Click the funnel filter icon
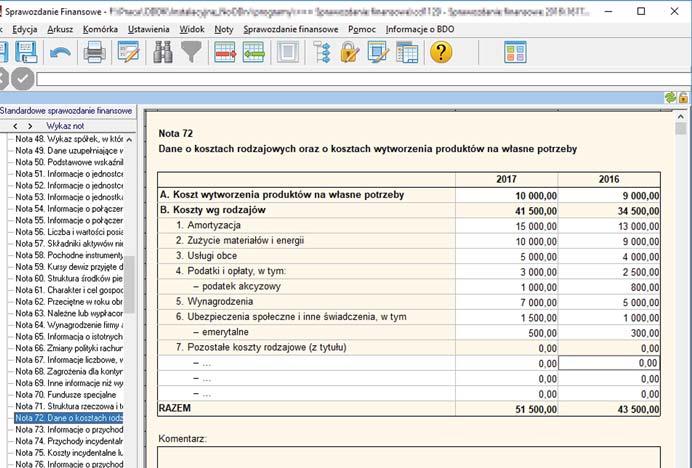Viewport: 692px width, 468px height. tap(191, 52)
